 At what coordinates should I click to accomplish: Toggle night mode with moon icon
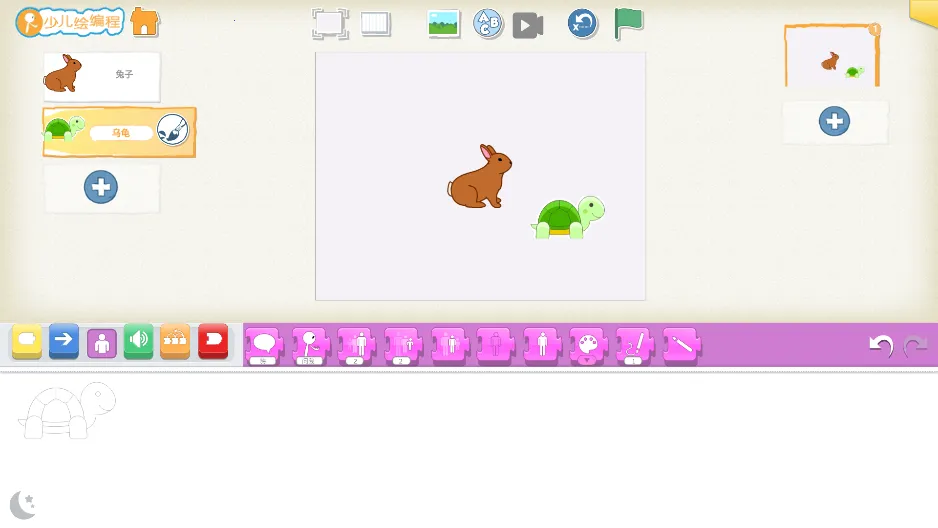tap(23, 505)
